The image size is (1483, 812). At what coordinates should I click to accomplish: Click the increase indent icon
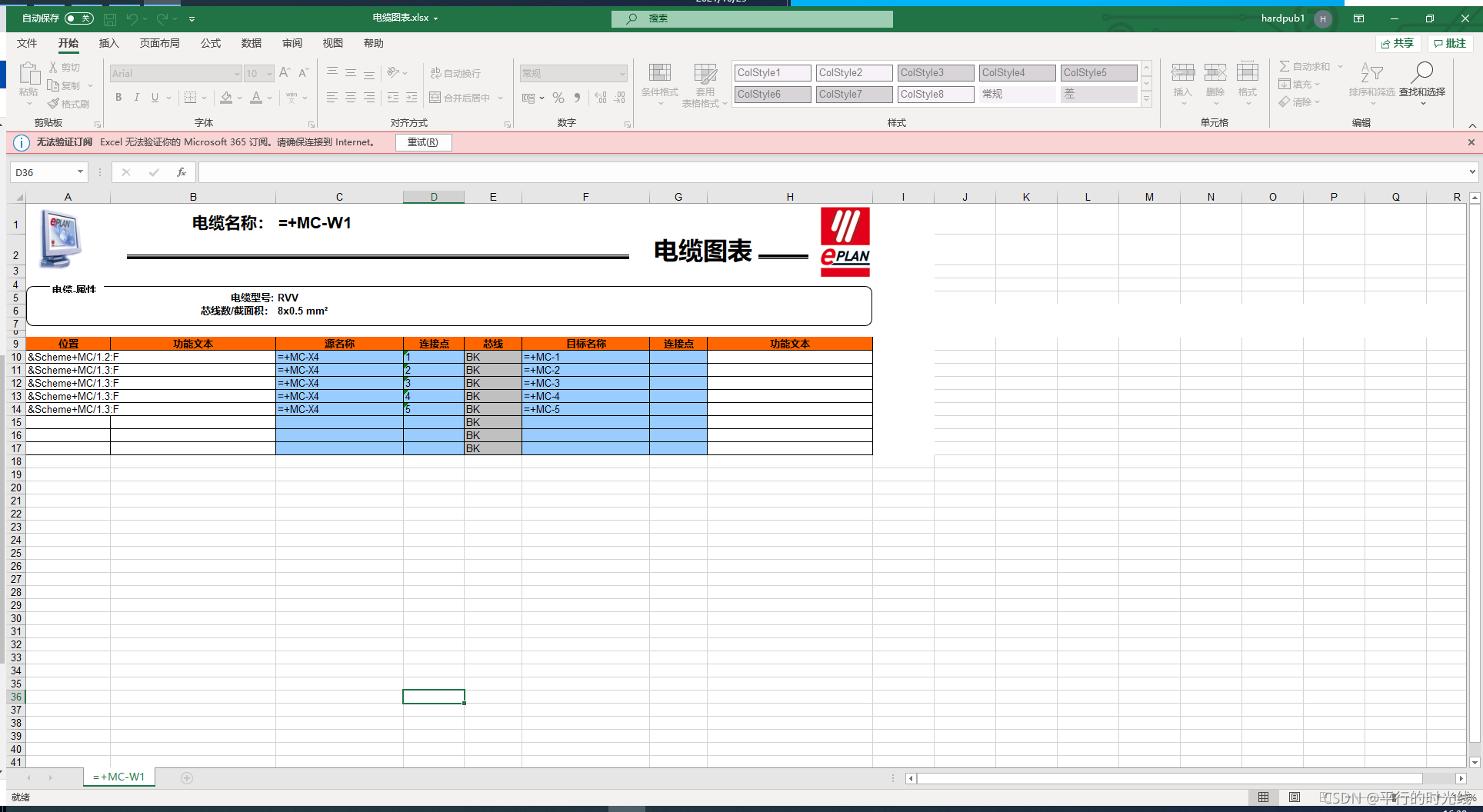412,98
